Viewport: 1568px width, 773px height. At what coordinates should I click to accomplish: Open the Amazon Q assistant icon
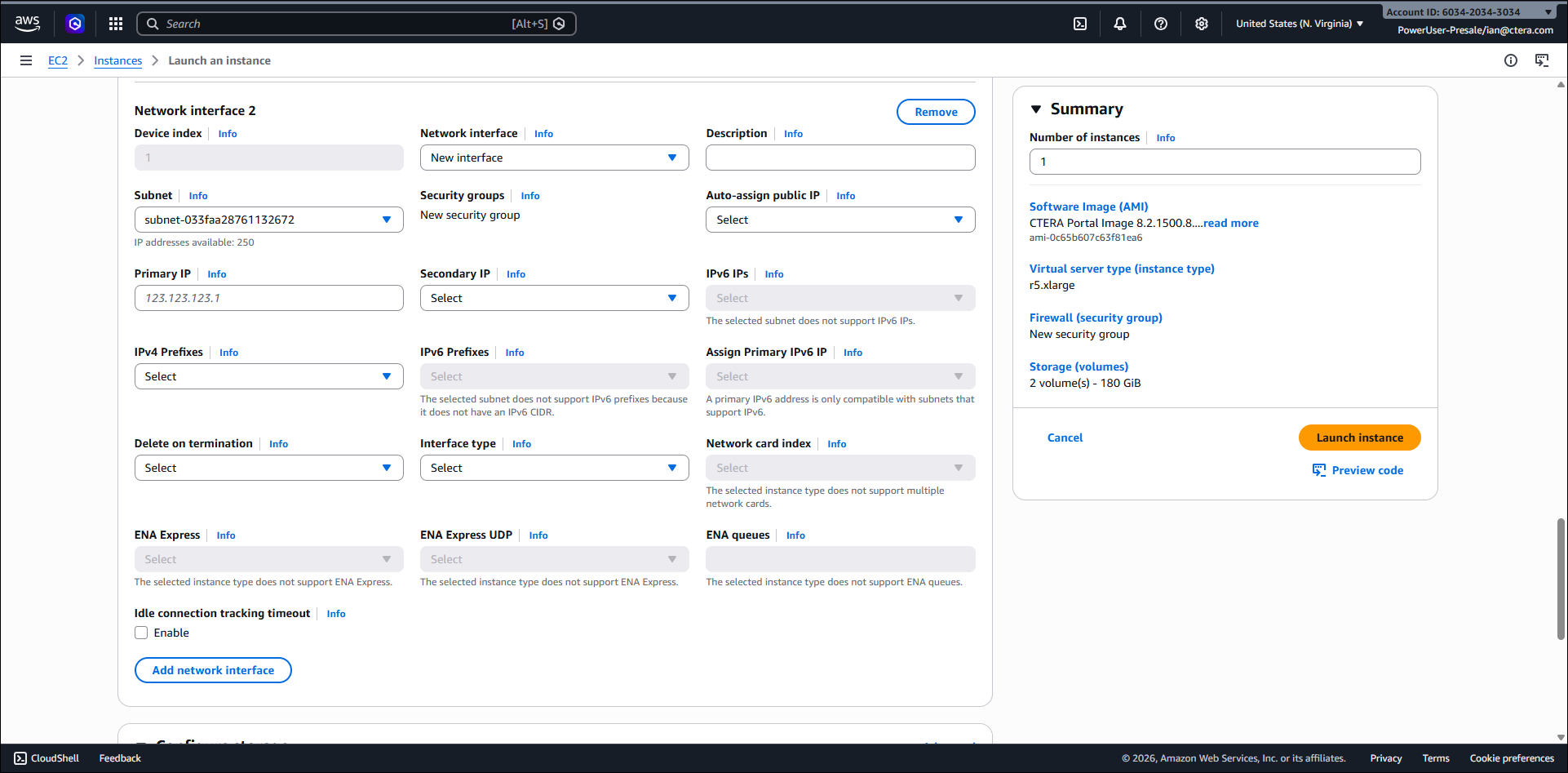[75, 24]
